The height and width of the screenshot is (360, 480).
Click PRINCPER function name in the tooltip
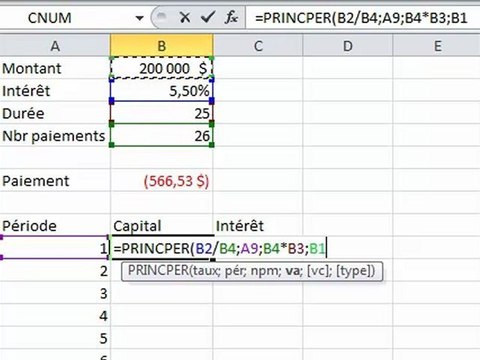tap(158, 270)
